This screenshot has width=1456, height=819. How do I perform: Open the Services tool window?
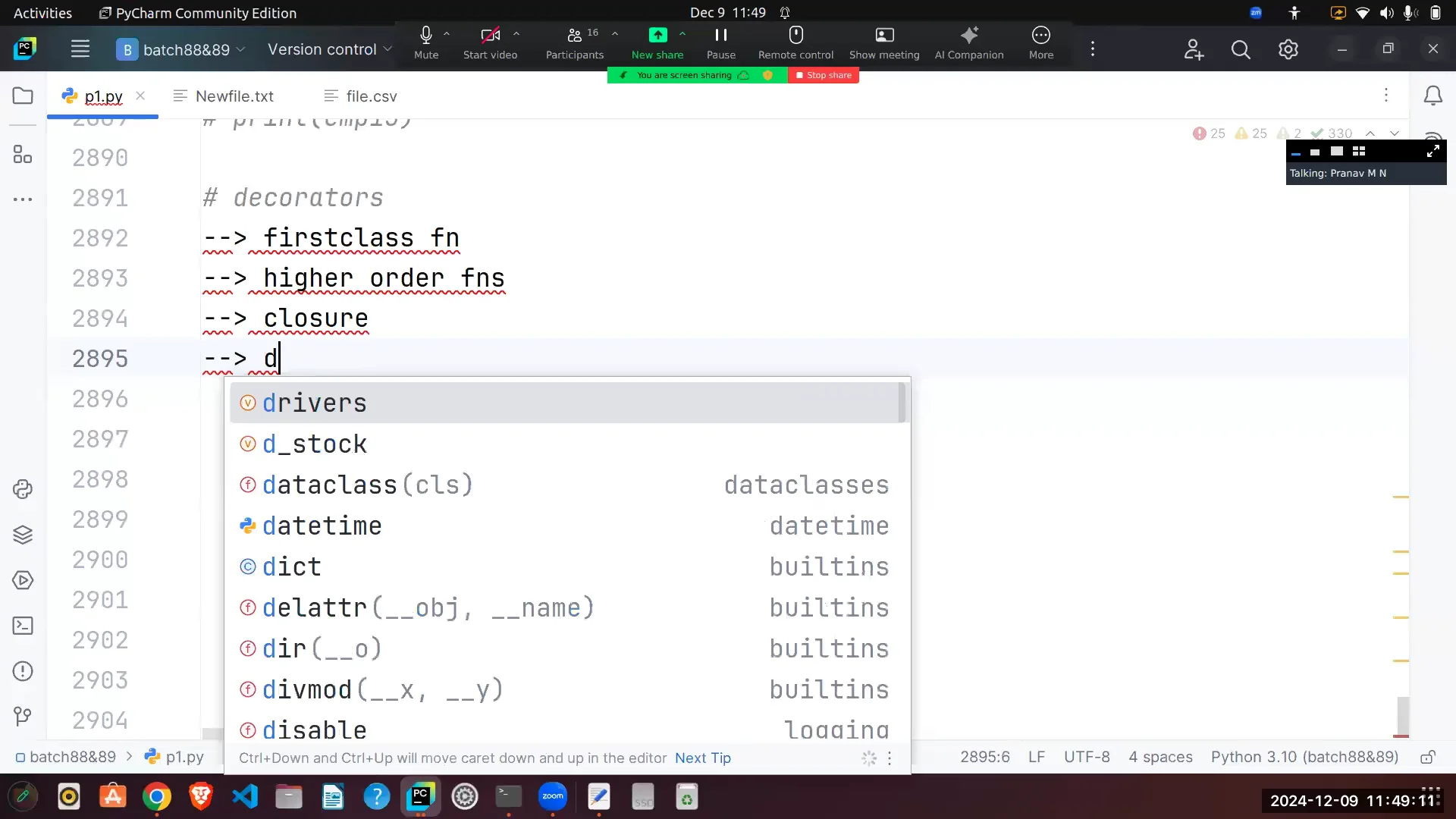click(22, 535)
